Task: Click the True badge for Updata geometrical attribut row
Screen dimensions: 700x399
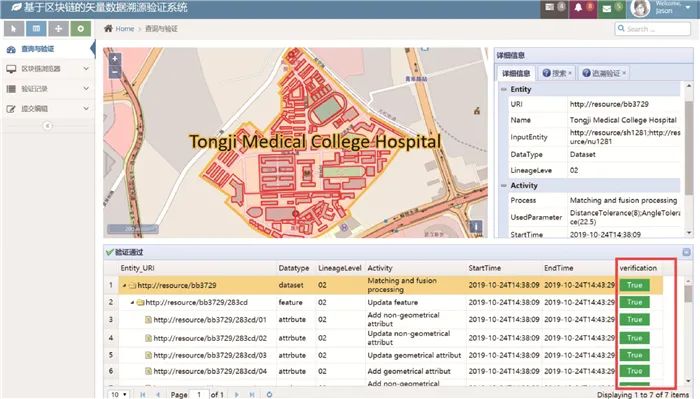Action: click(634, 355)
